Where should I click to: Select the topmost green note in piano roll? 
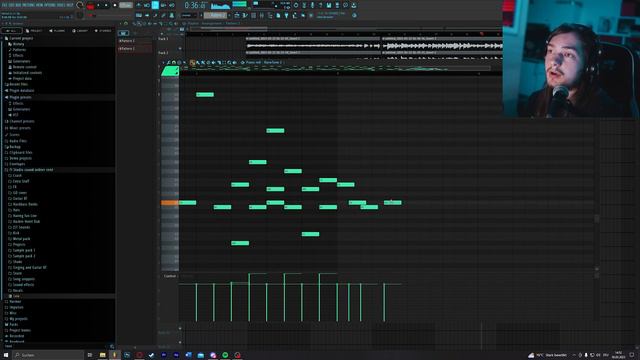click(x=205, y=94)
